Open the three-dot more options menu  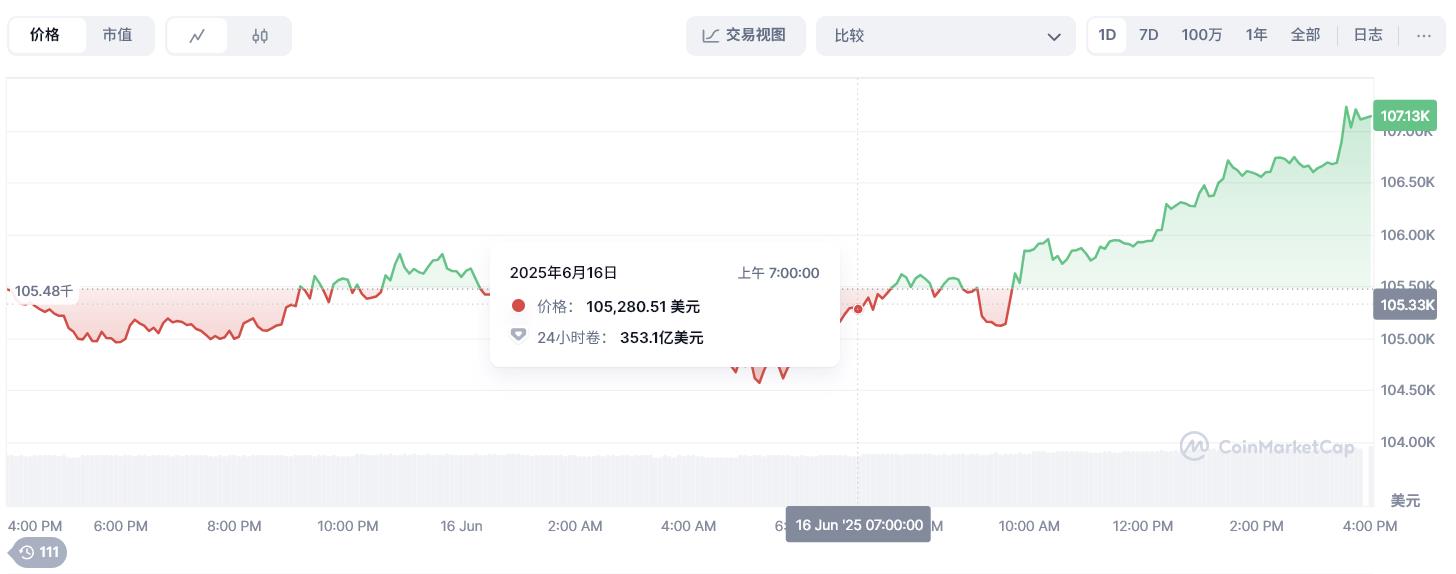(x=1424, y=35)
